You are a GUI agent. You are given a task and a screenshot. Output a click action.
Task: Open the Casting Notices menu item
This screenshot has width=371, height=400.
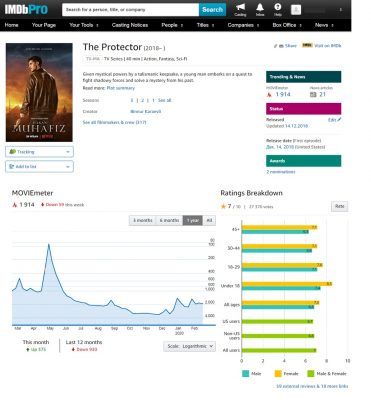(x=130, y=25)
